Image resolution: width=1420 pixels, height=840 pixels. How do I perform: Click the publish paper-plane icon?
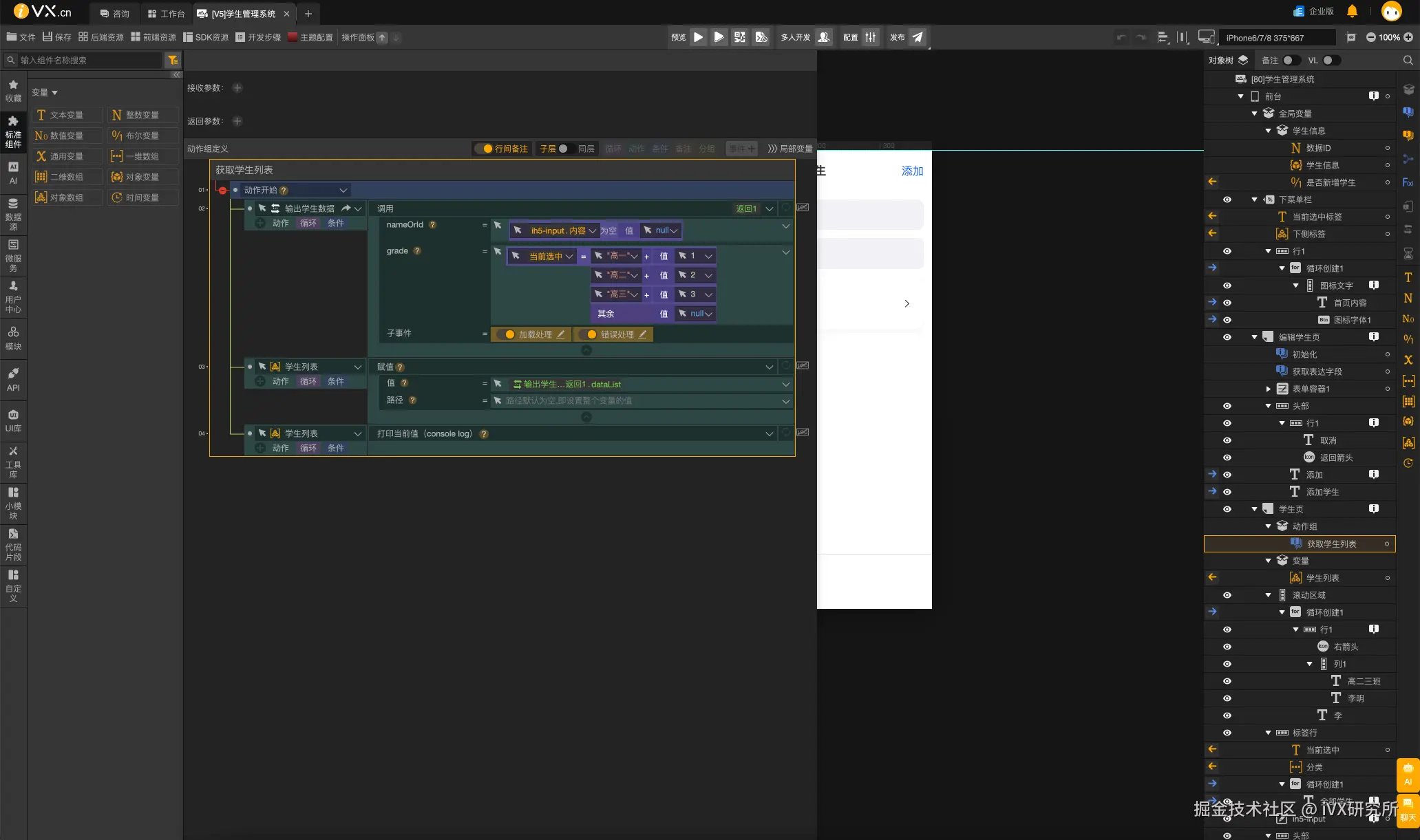(918, 37)
